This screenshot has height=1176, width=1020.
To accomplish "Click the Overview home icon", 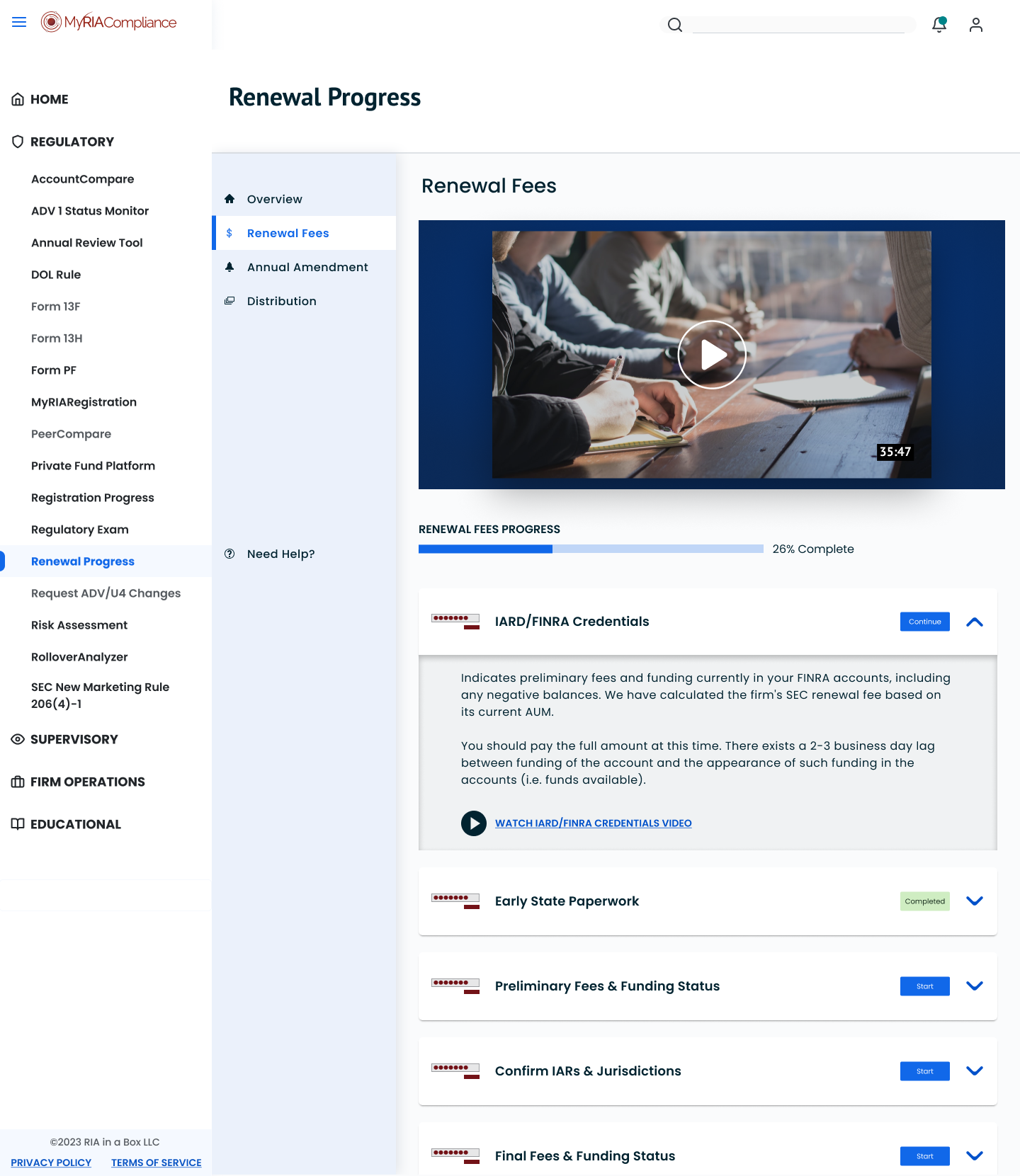I will pos(229,199).
